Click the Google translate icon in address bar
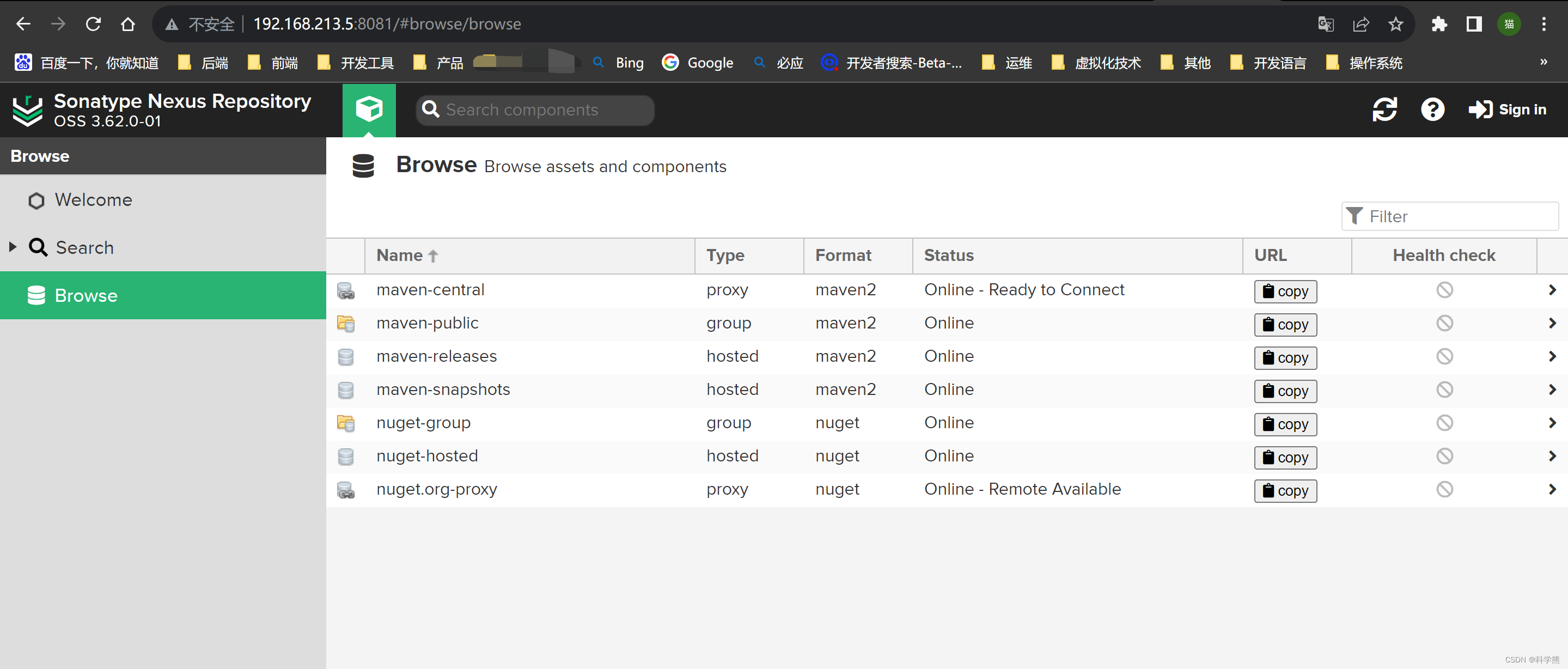Screen dimensions: 1568x669 (1326, 25)
